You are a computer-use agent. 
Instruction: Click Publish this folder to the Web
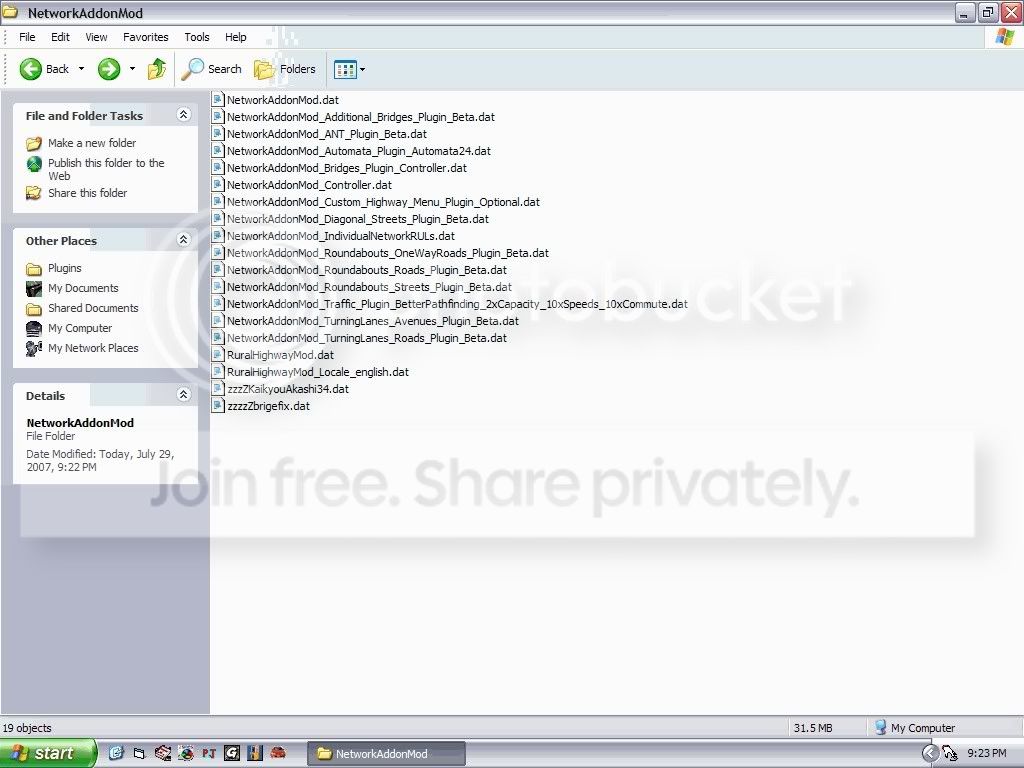106,169
